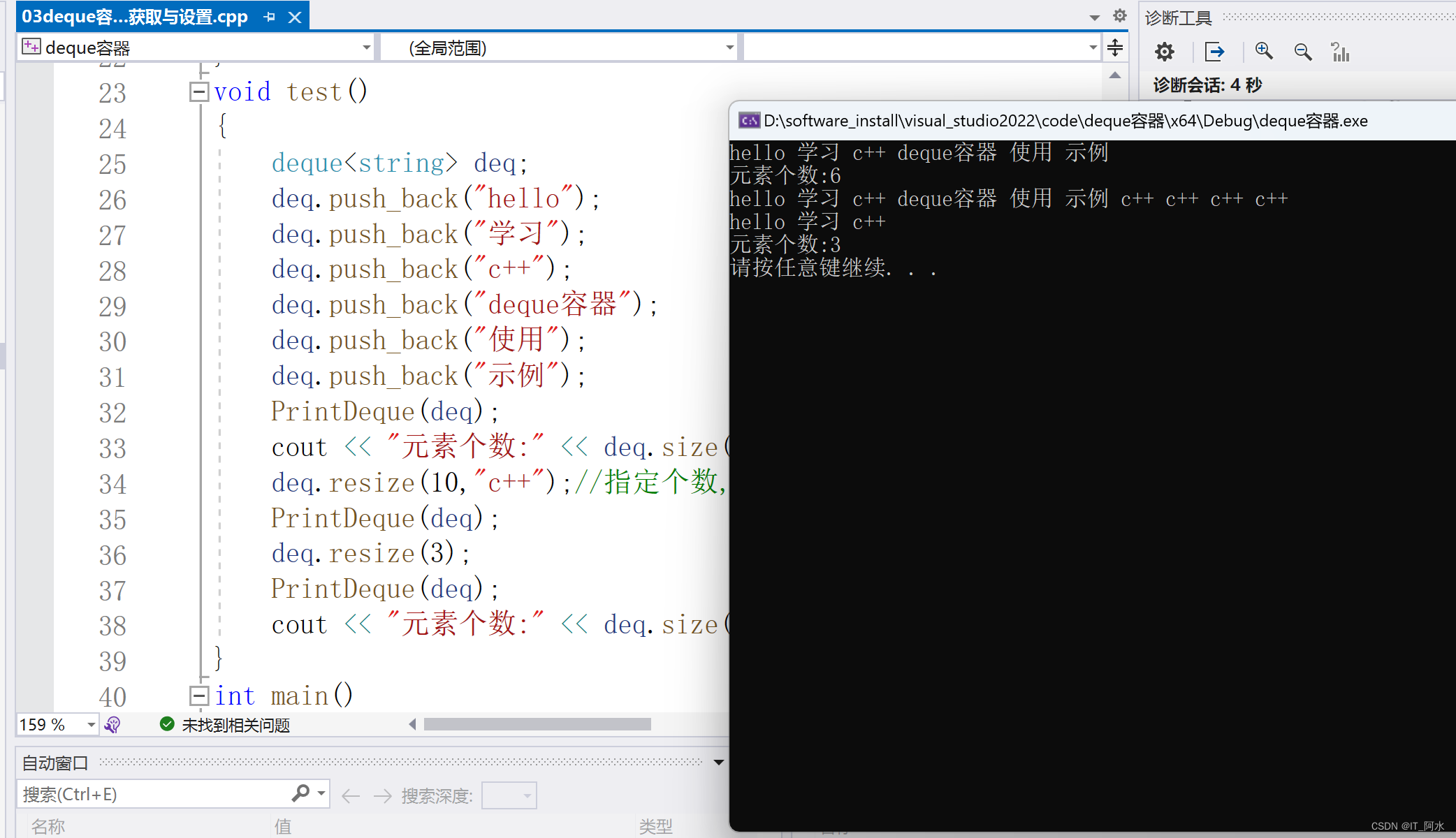Click line 25 deque<string> deq; code
The image size is (1456, 838).
(400, 163)
